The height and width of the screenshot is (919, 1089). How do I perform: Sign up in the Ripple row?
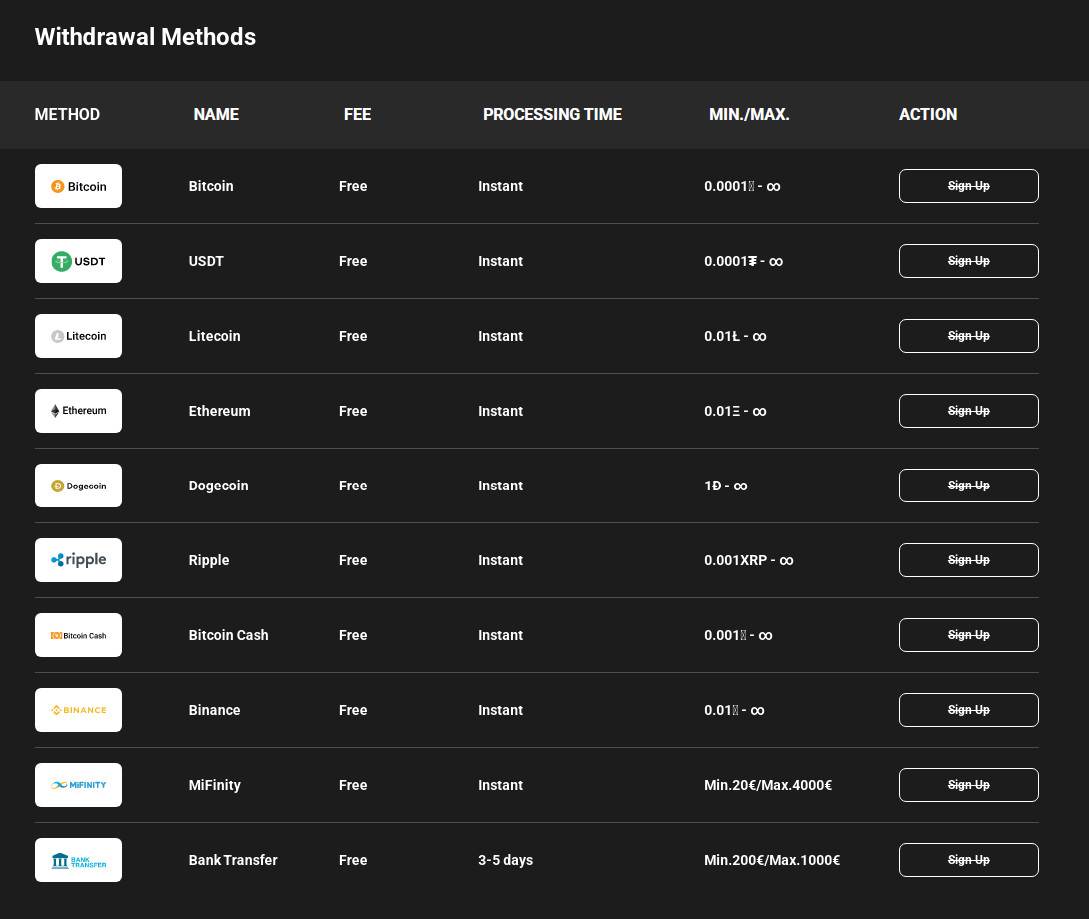point(969,560)
